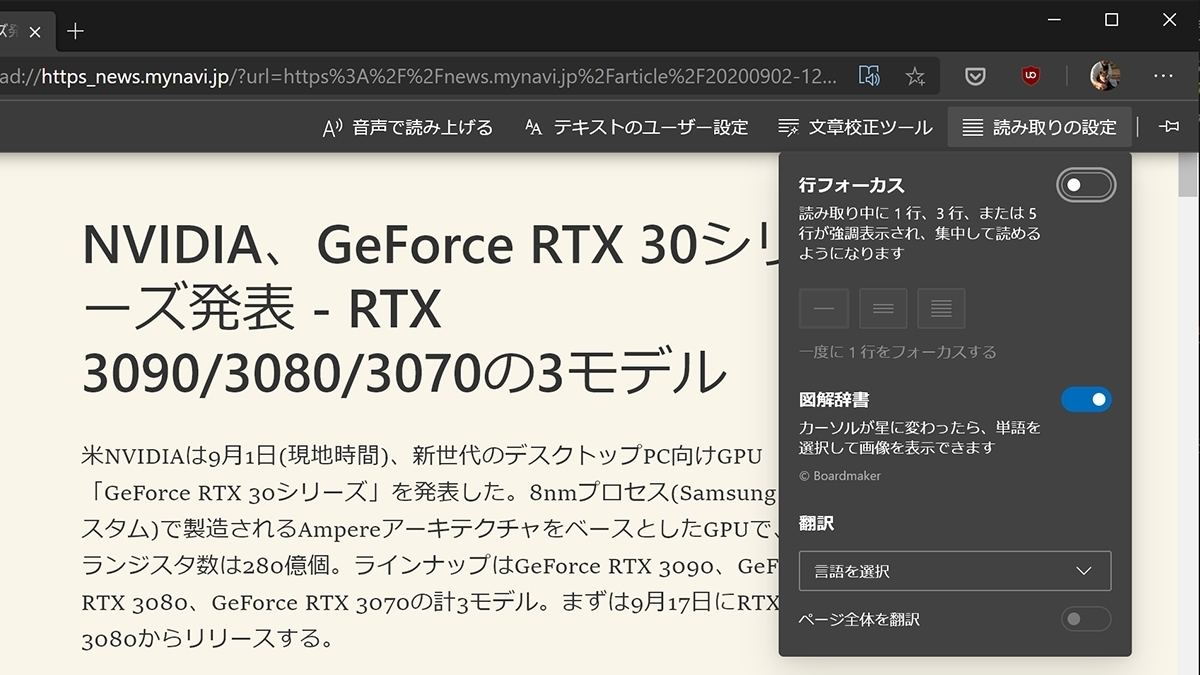Start 音声で読み上げる read aloud
The image size is (1200, 675).
tap(407, 127)
